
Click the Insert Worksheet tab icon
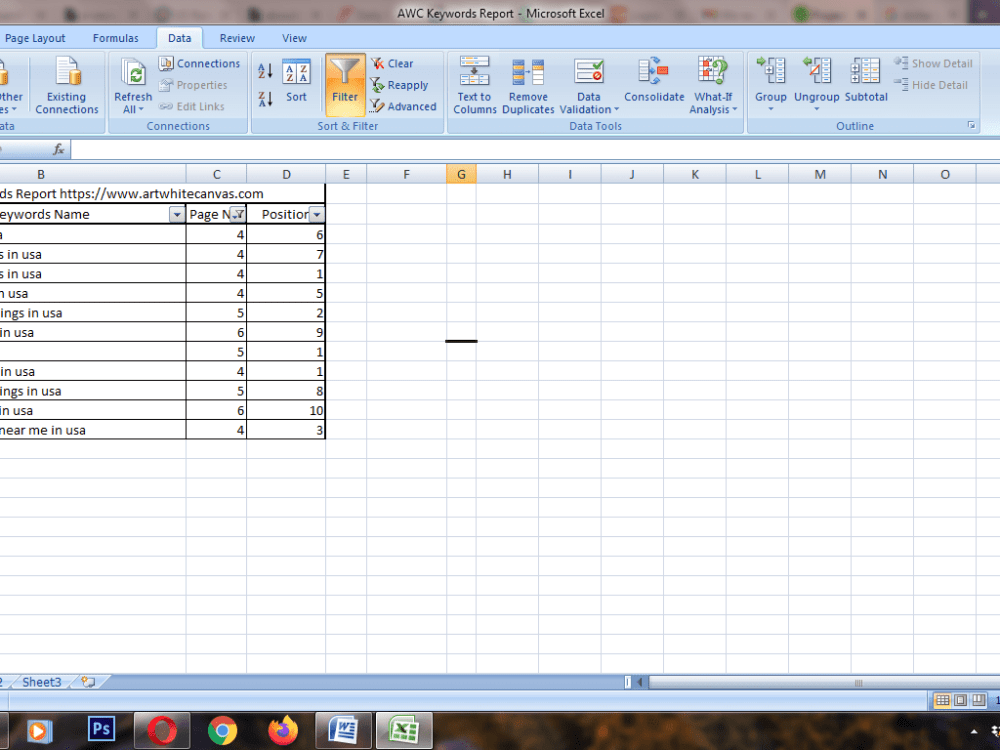point(88,682)
